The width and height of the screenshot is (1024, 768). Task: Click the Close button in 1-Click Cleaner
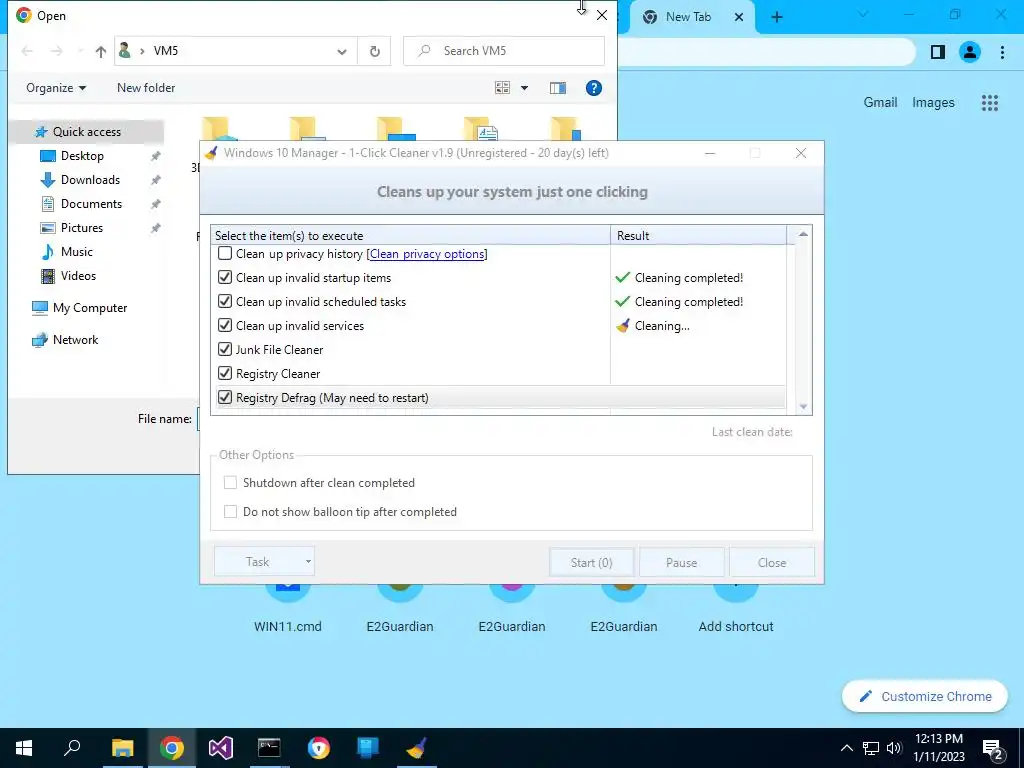coord(771,562)
